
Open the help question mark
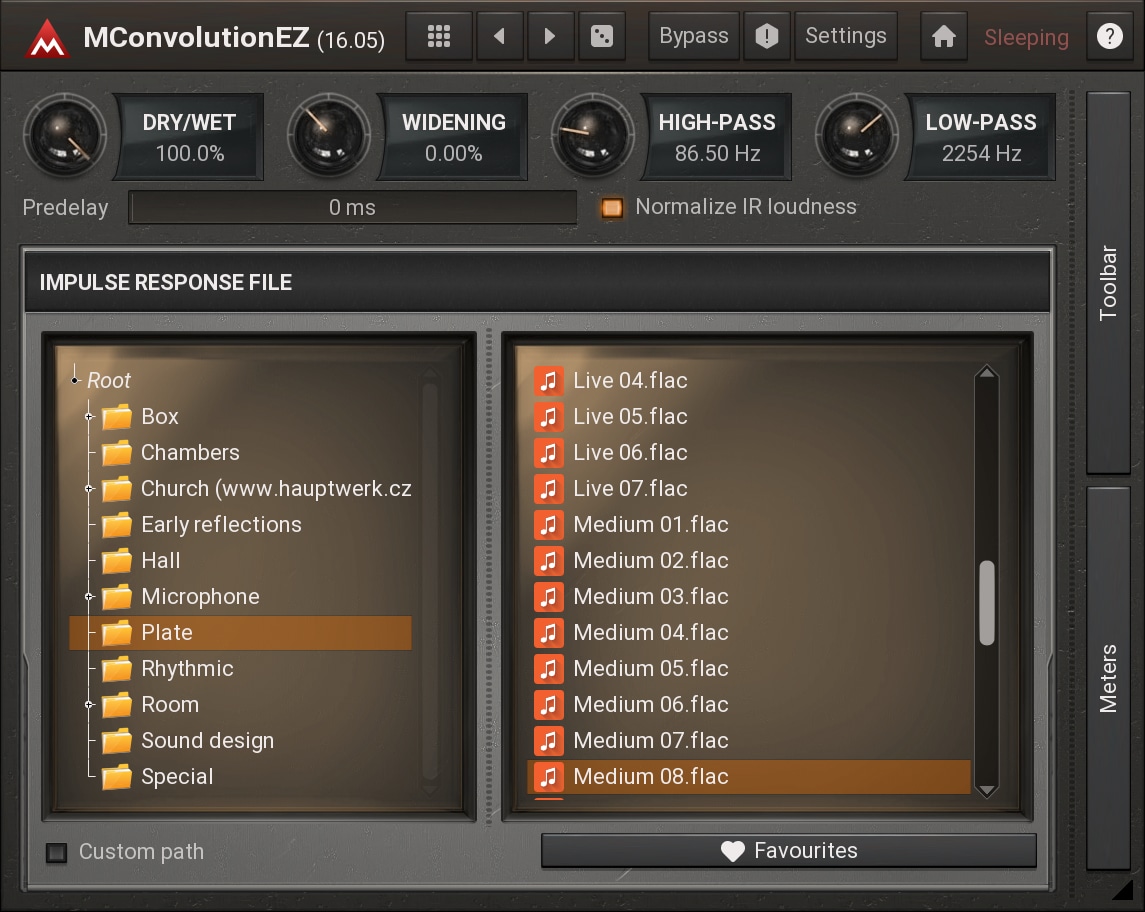point(1109,36)
